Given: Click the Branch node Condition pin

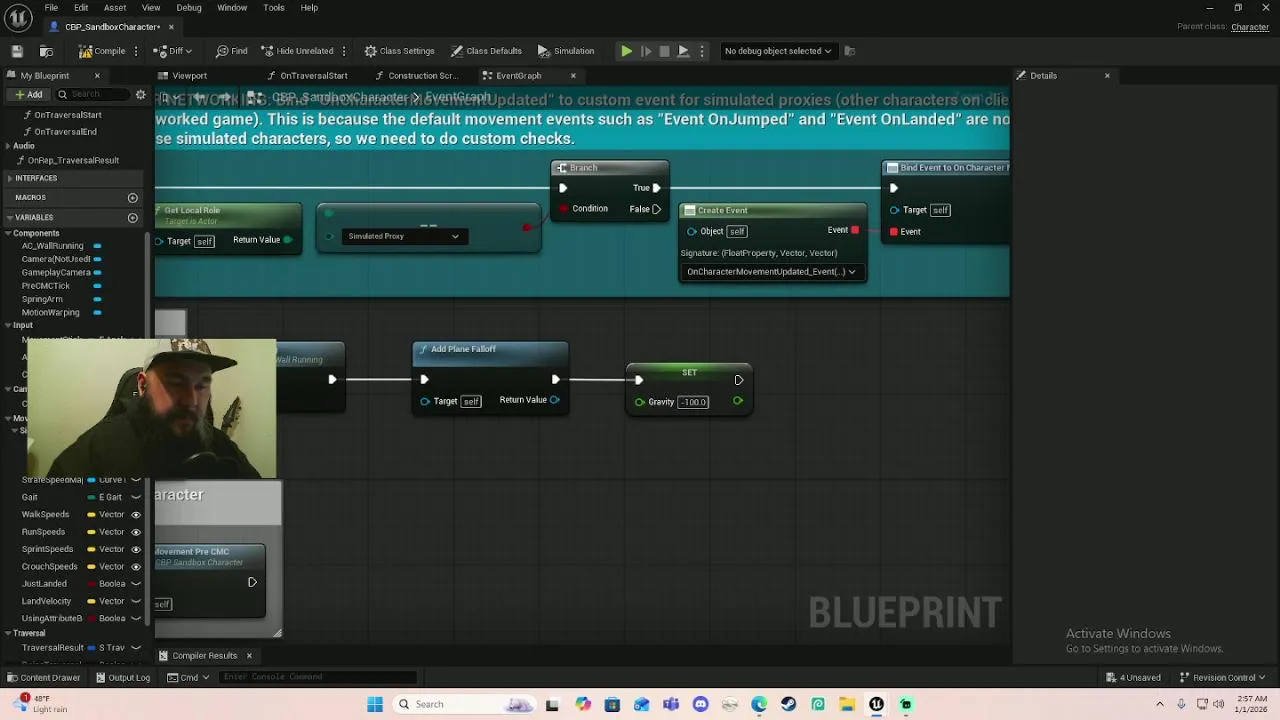Looking at the screenshot, I should (x=563, y=209).
